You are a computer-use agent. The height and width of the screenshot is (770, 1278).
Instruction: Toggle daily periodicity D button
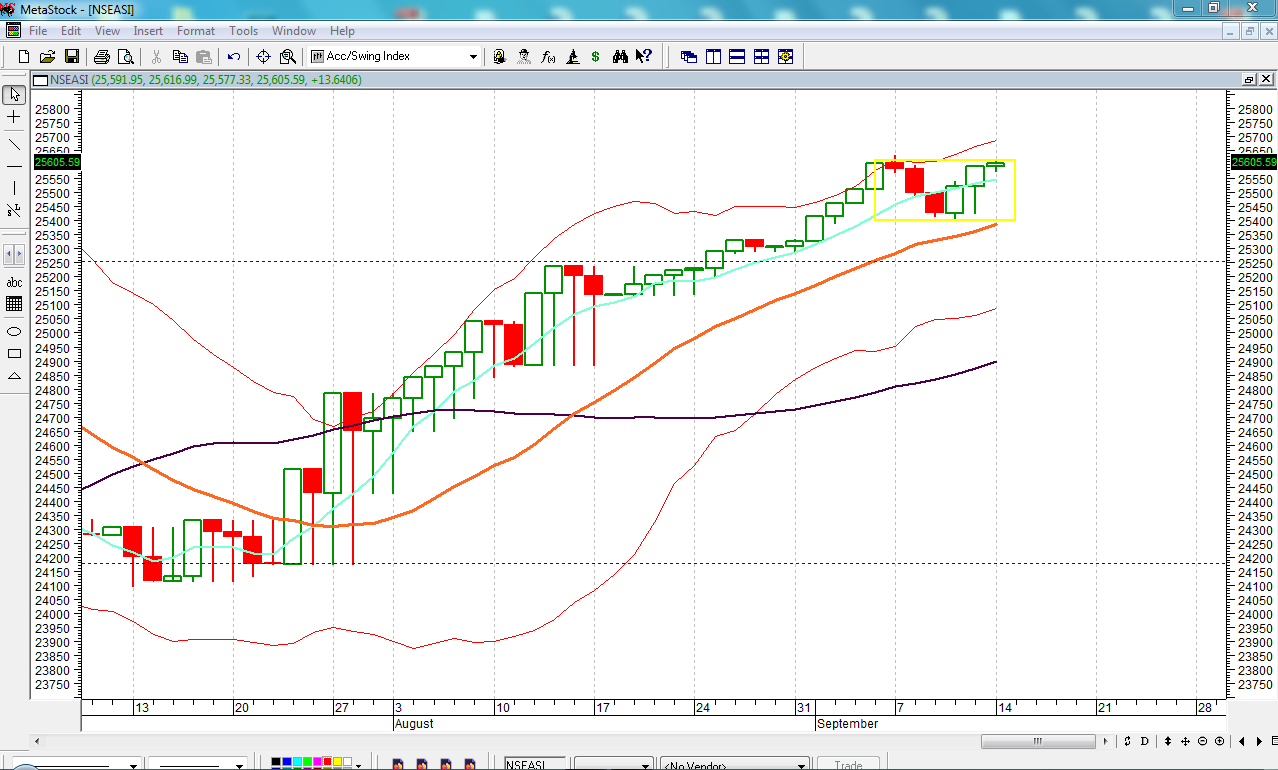pos(1146,741)
